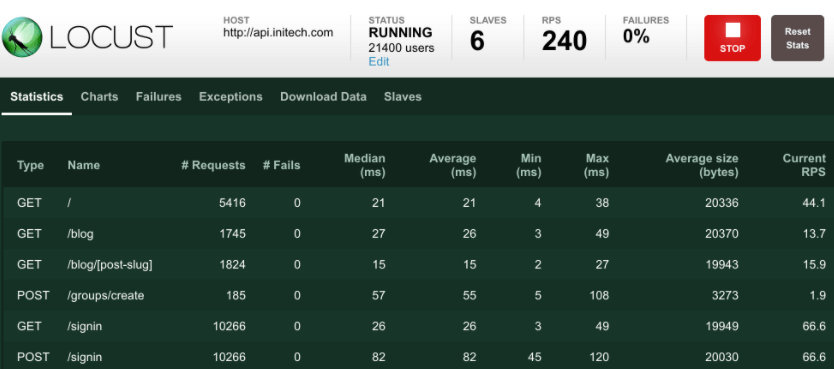Click the Average (ms) column header
Viewport: 834px width, 369px height.
tap(453, 165)
